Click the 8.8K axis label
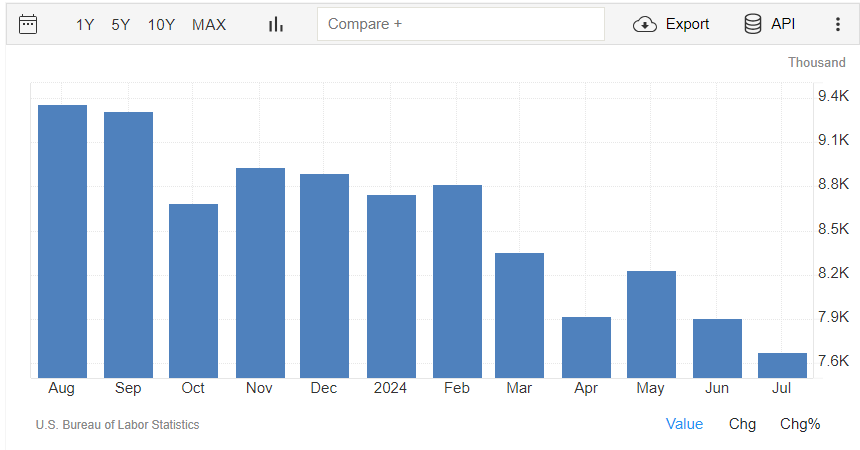Viewport: 860px width, 450px height. click(833, 184)
